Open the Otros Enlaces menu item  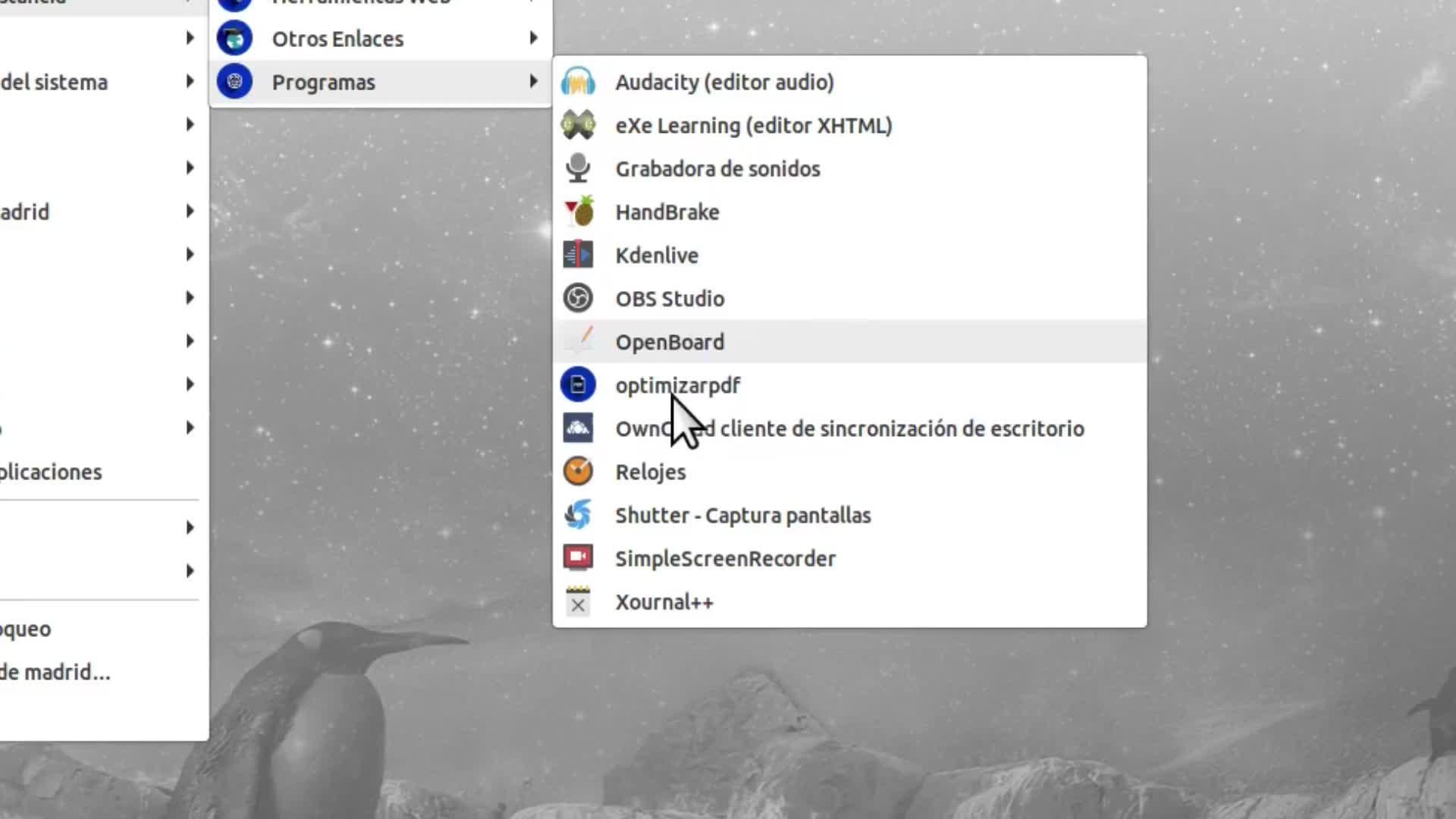point(337,39)
